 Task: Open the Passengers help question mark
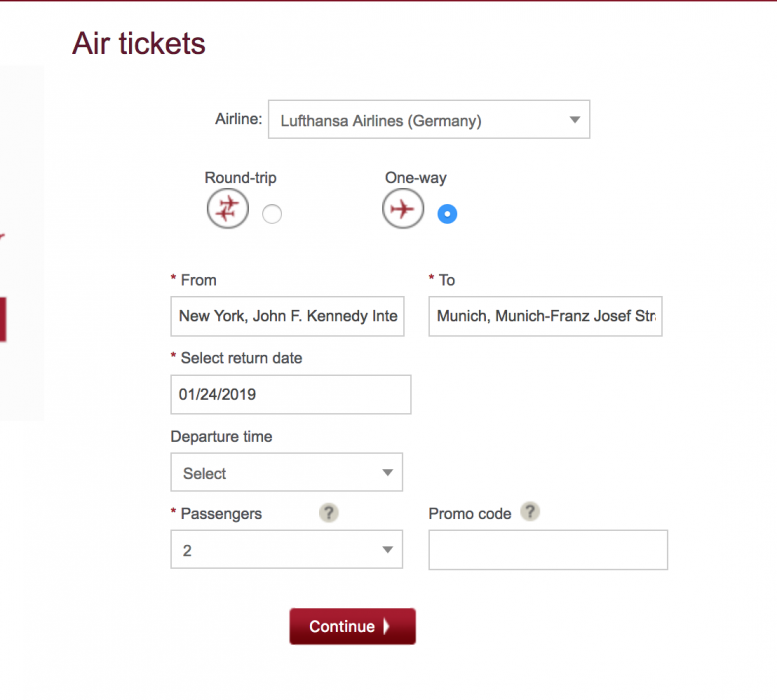[329, 513]
